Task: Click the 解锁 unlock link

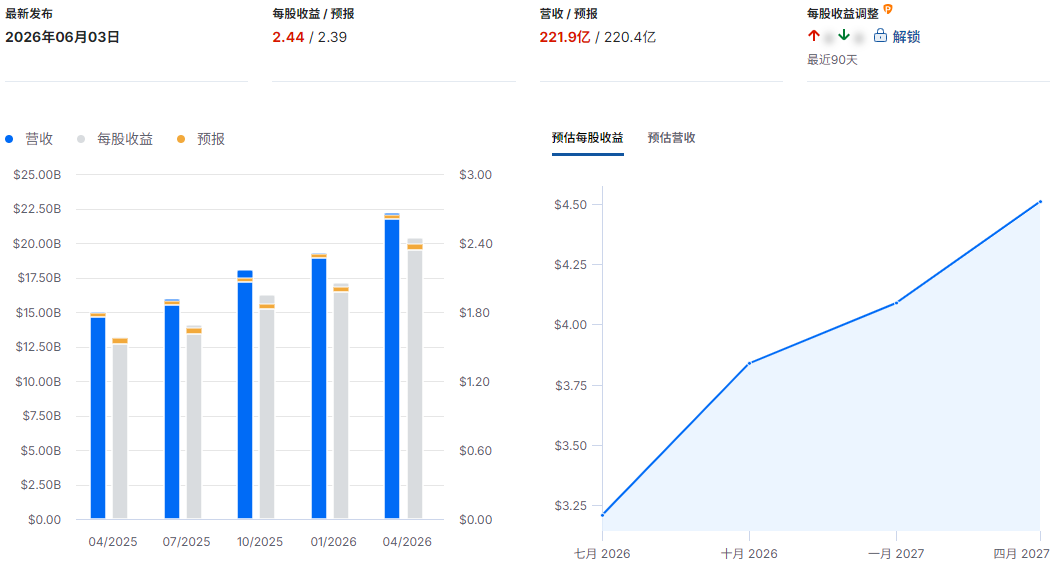Action: (906, 36)
